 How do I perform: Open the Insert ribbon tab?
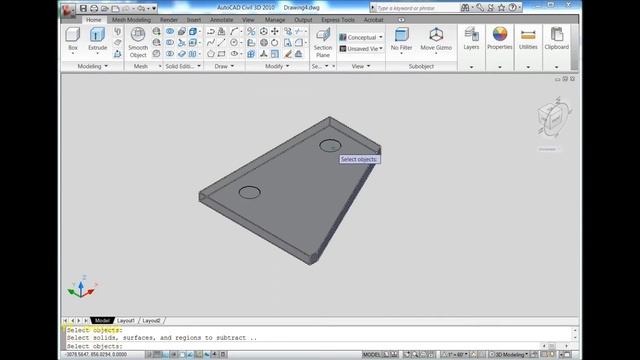pos(194,20)
